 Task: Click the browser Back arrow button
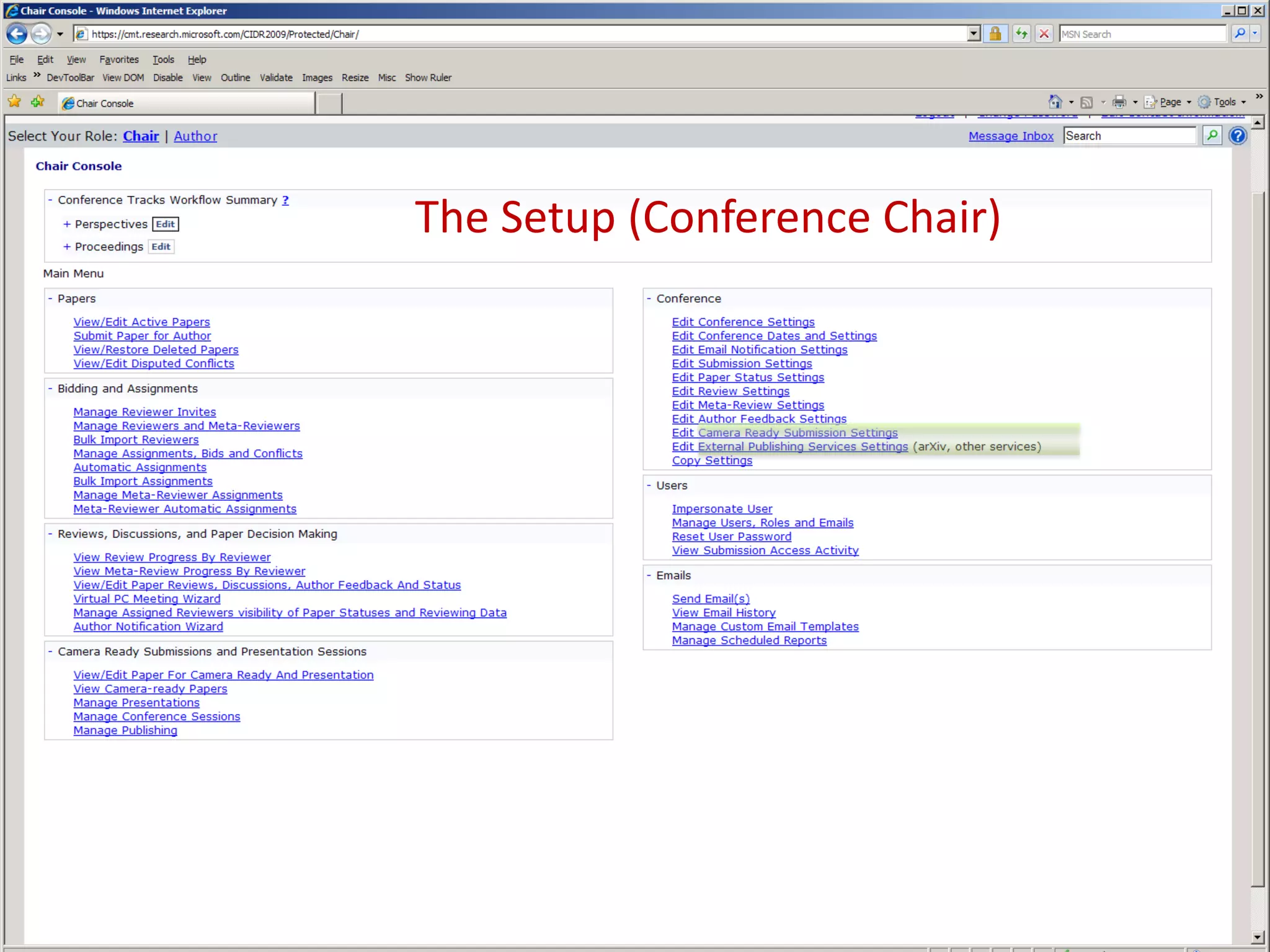click(17, 33)
